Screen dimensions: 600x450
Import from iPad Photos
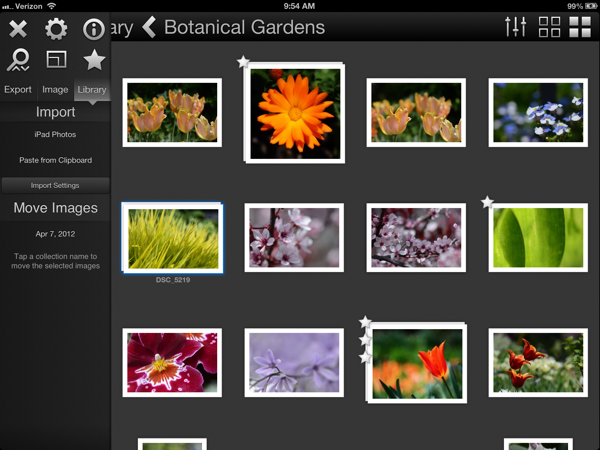[55, 134]
